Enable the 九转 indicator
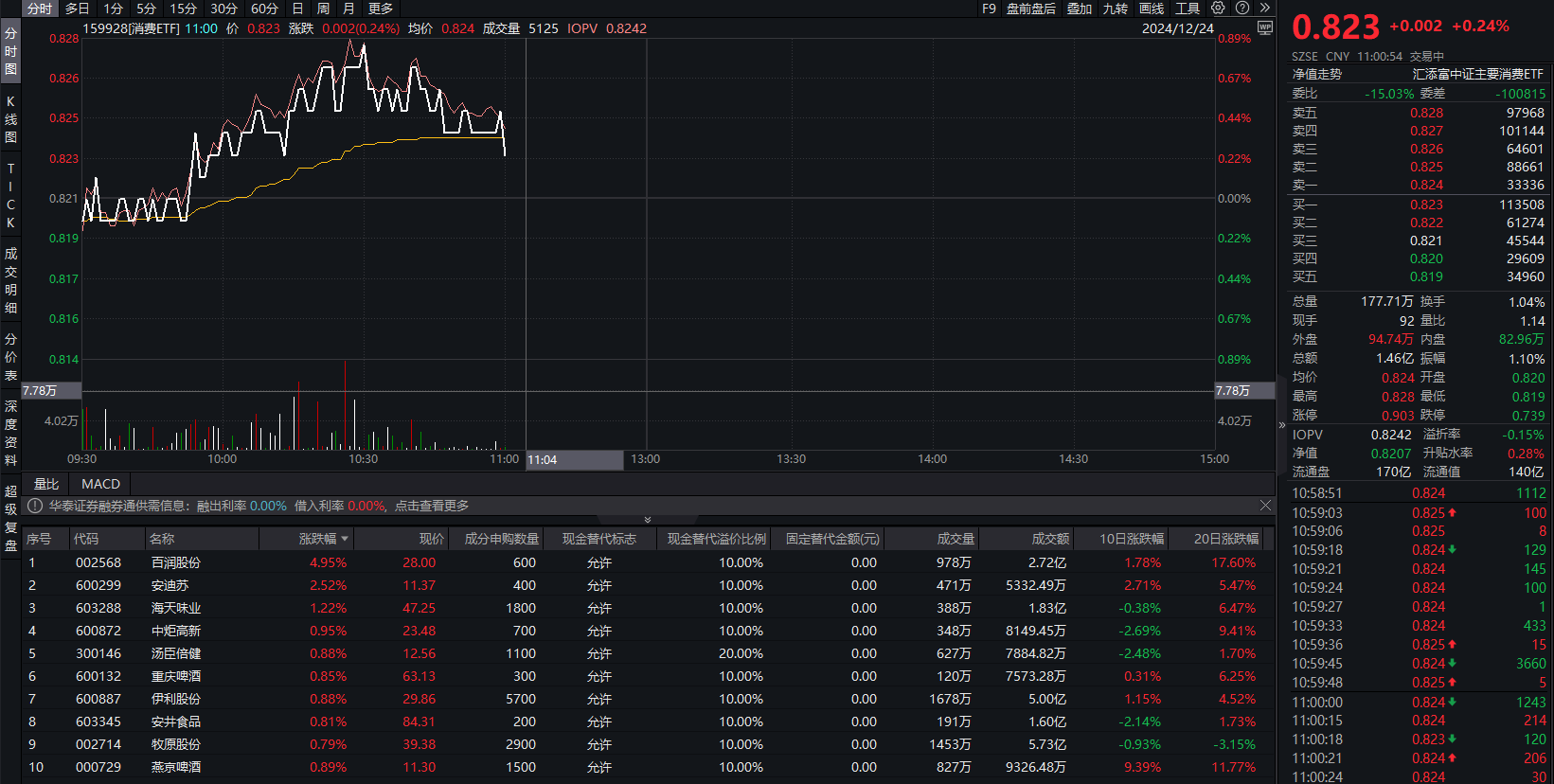 (x=1116, y=9)
